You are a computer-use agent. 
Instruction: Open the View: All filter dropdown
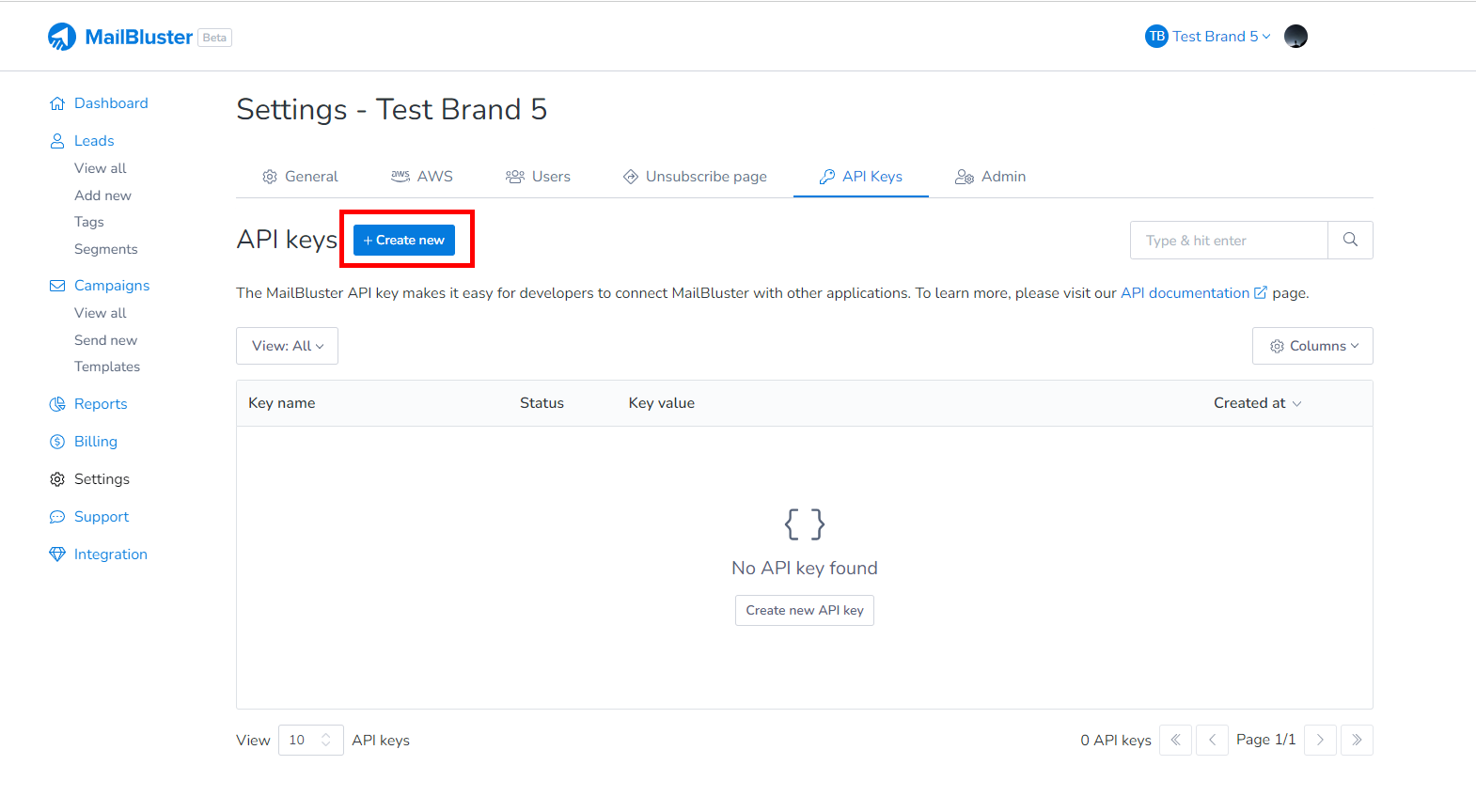[x=287, y=346]
